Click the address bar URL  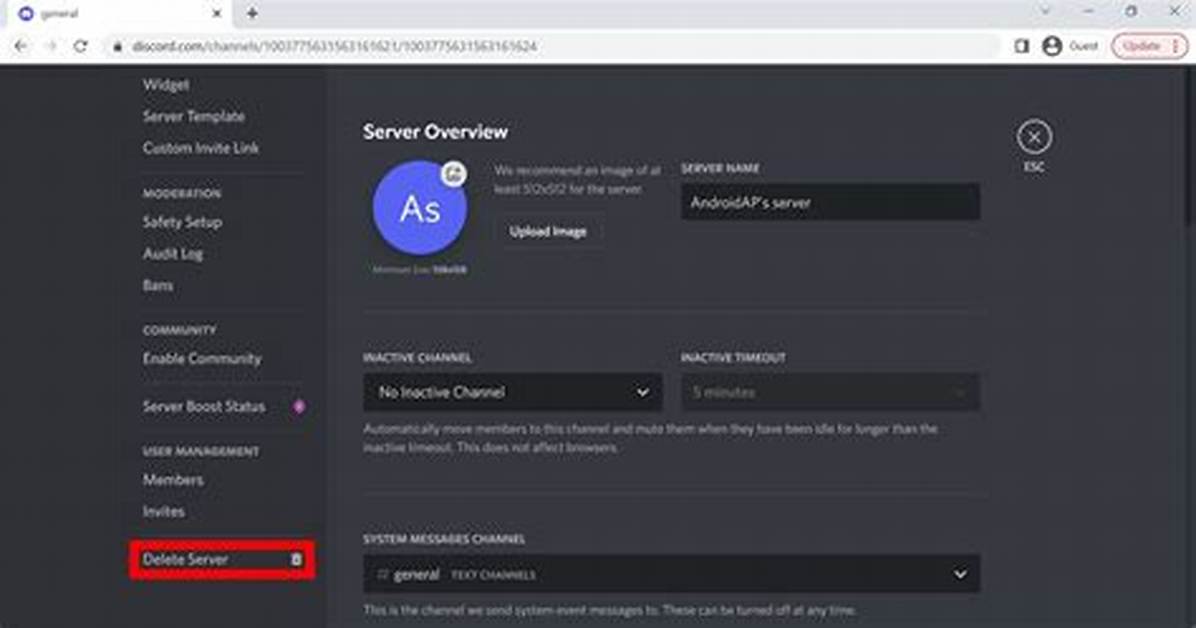click(x=334, y=47)
